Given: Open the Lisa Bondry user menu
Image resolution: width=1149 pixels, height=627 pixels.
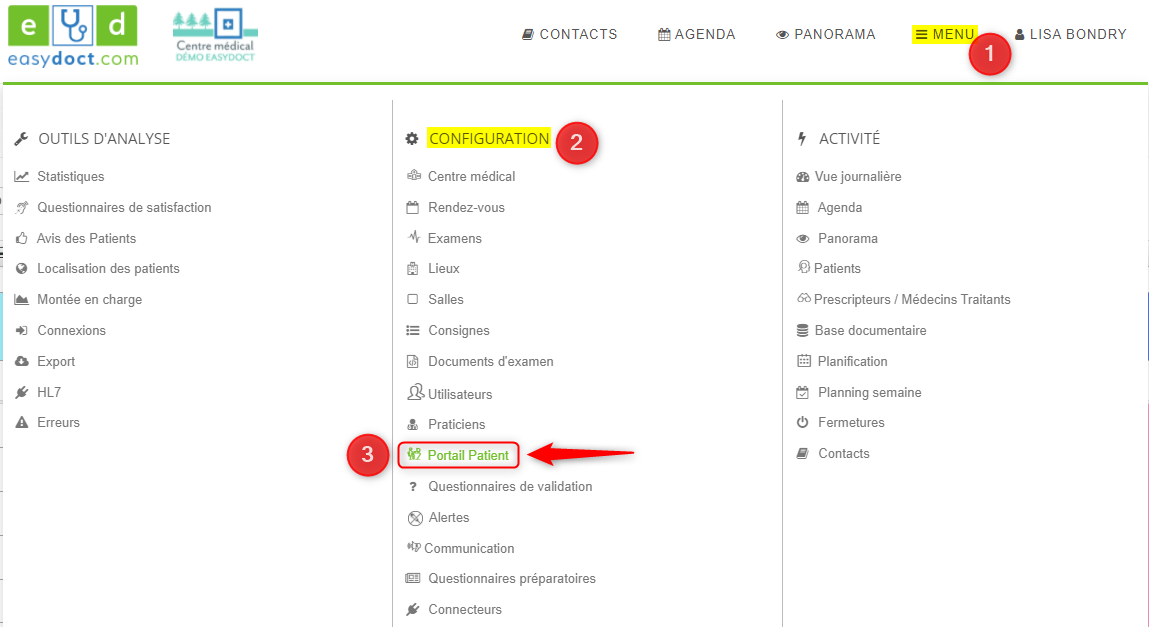Looking at the screenshot, I should [1070, 35].
